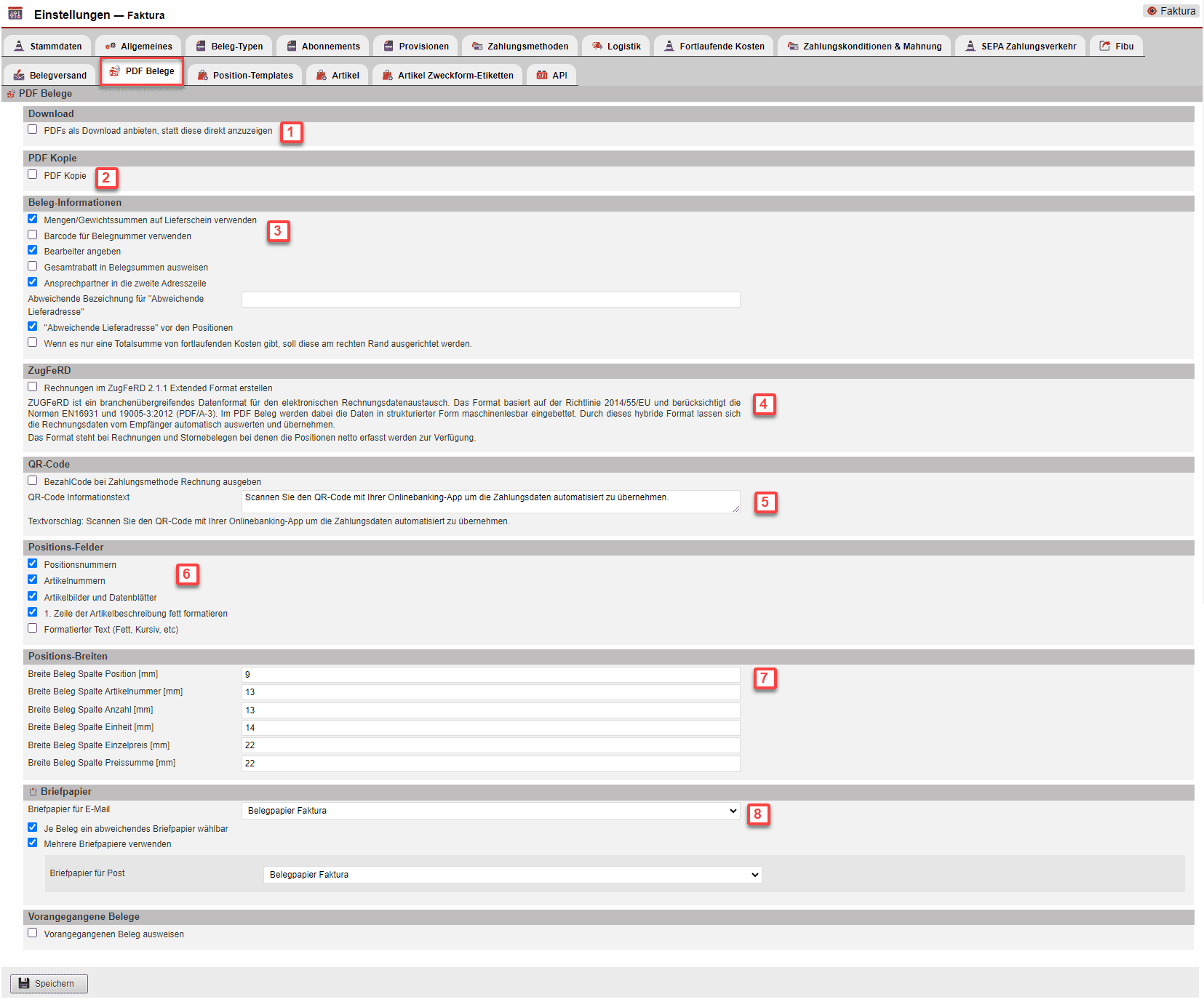Click the Breite Beleg Spalte Einzelpreis field
Viewport: 1204px width, 1002px height.
pyautogui.click(x=490, y=745)
